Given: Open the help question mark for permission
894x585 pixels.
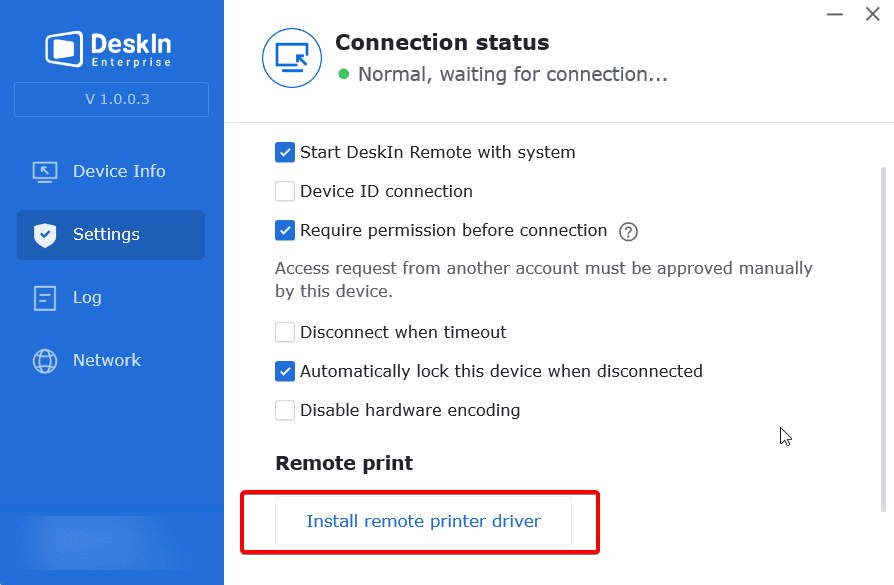Looking at the screenshot, I should click(628, 231).
